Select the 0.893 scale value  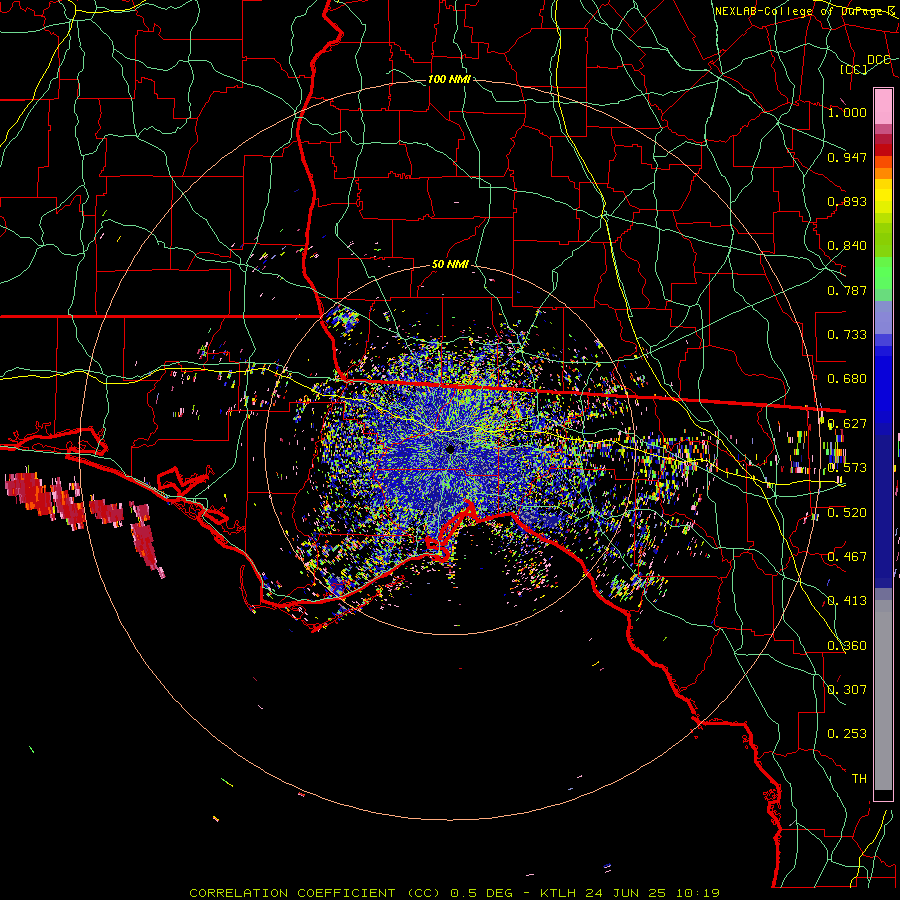(x=847, y=201)
